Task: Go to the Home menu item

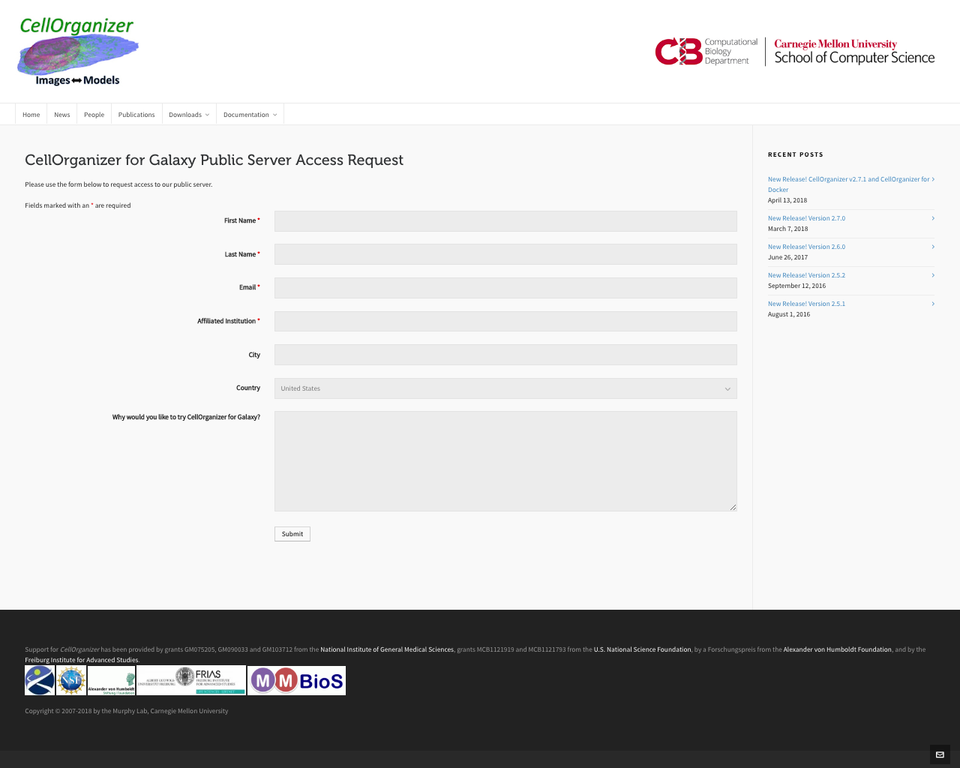Action: pyautogui.click(x=31, y=115)
